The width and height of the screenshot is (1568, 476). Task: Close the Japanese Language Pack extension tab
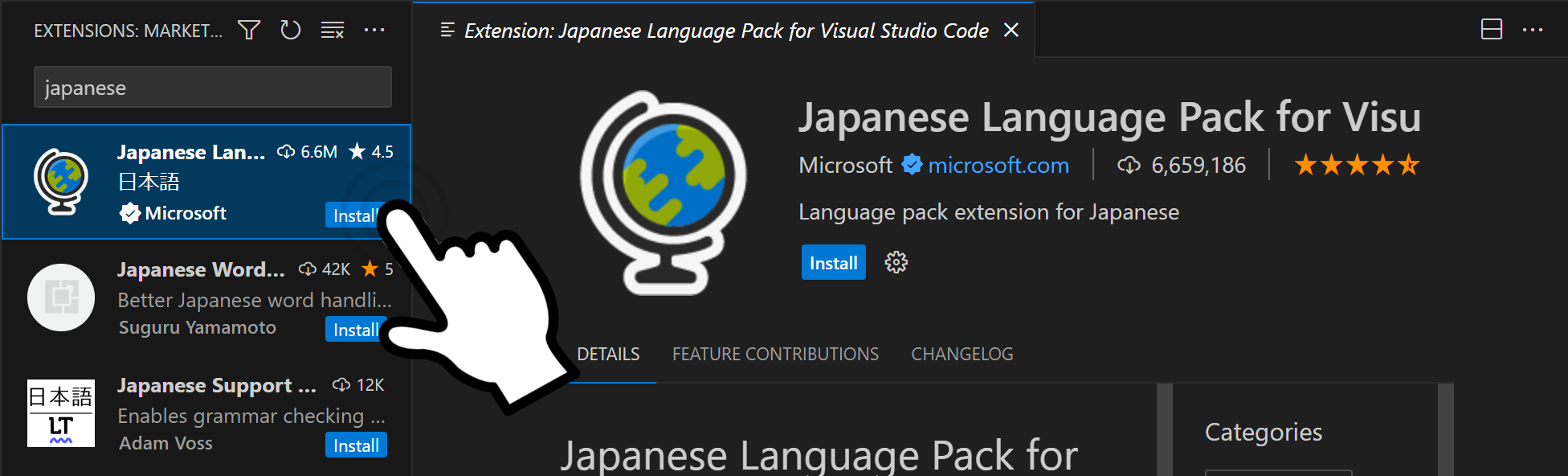(1011, 31)
